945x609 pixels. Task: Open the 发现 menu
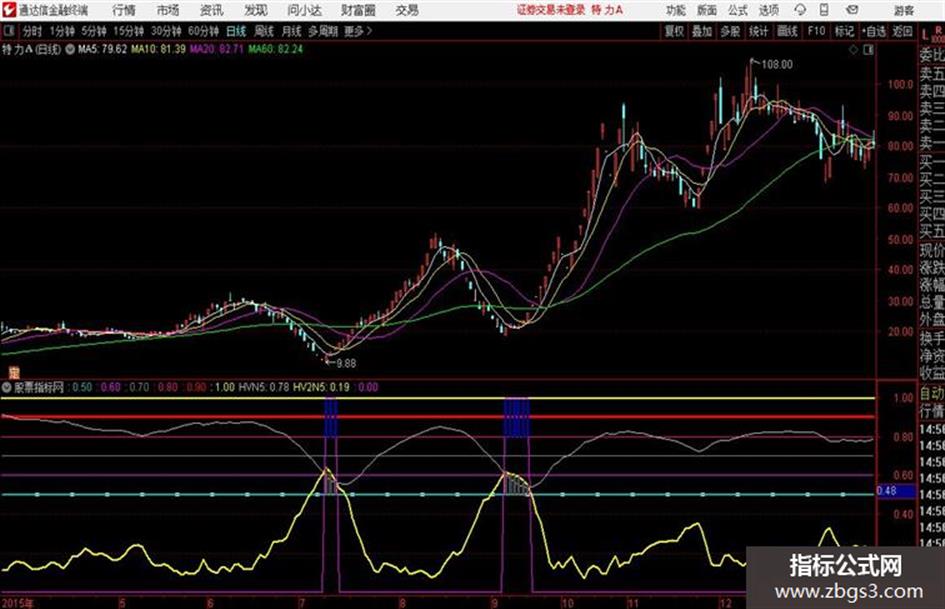[256, 10]
